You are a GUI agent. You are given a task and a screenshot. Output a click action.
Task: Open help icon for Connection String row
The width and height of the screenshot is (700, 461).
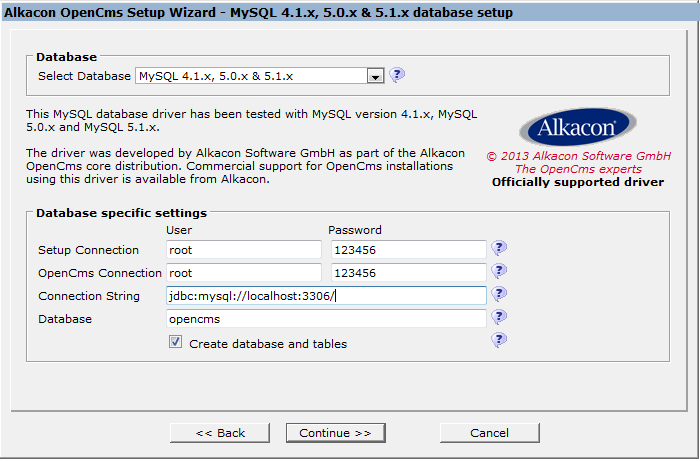[x=499, y=294]
